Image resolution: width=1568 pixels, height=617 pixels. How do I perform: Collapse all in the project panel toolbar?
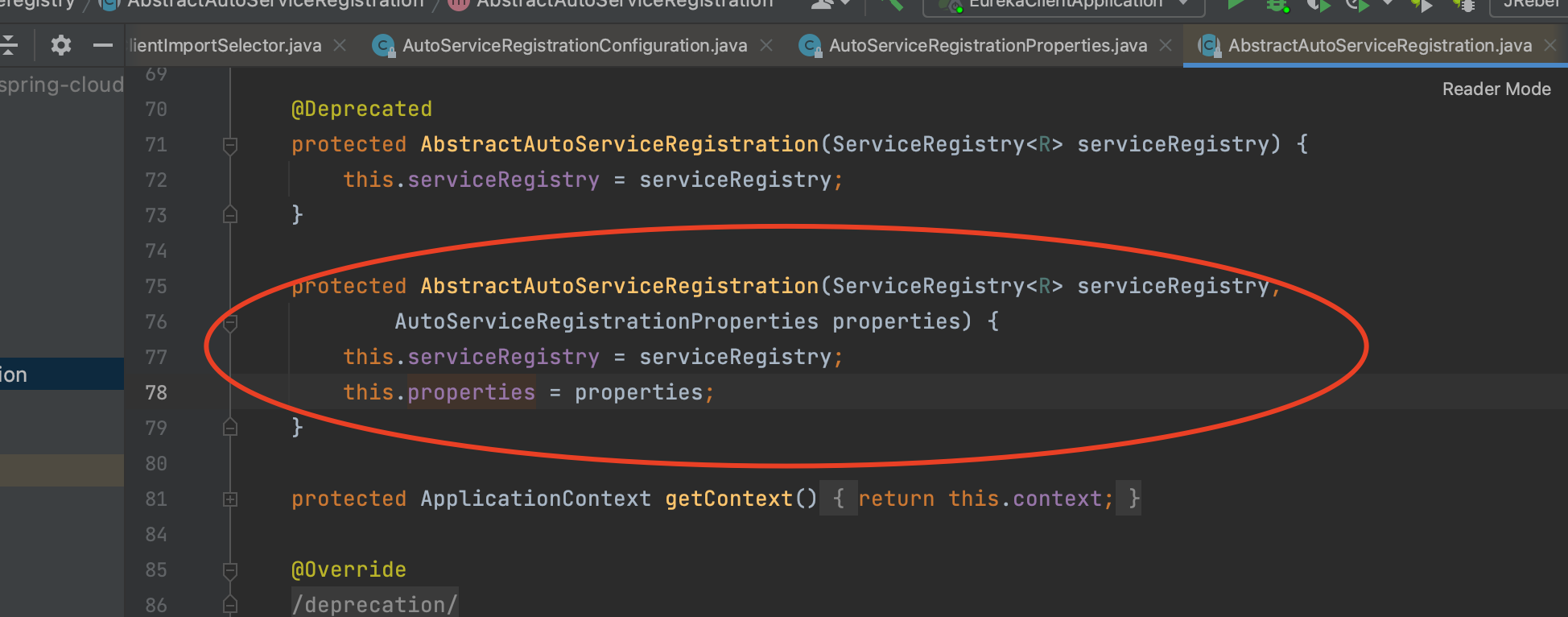[x=9, y=45]
